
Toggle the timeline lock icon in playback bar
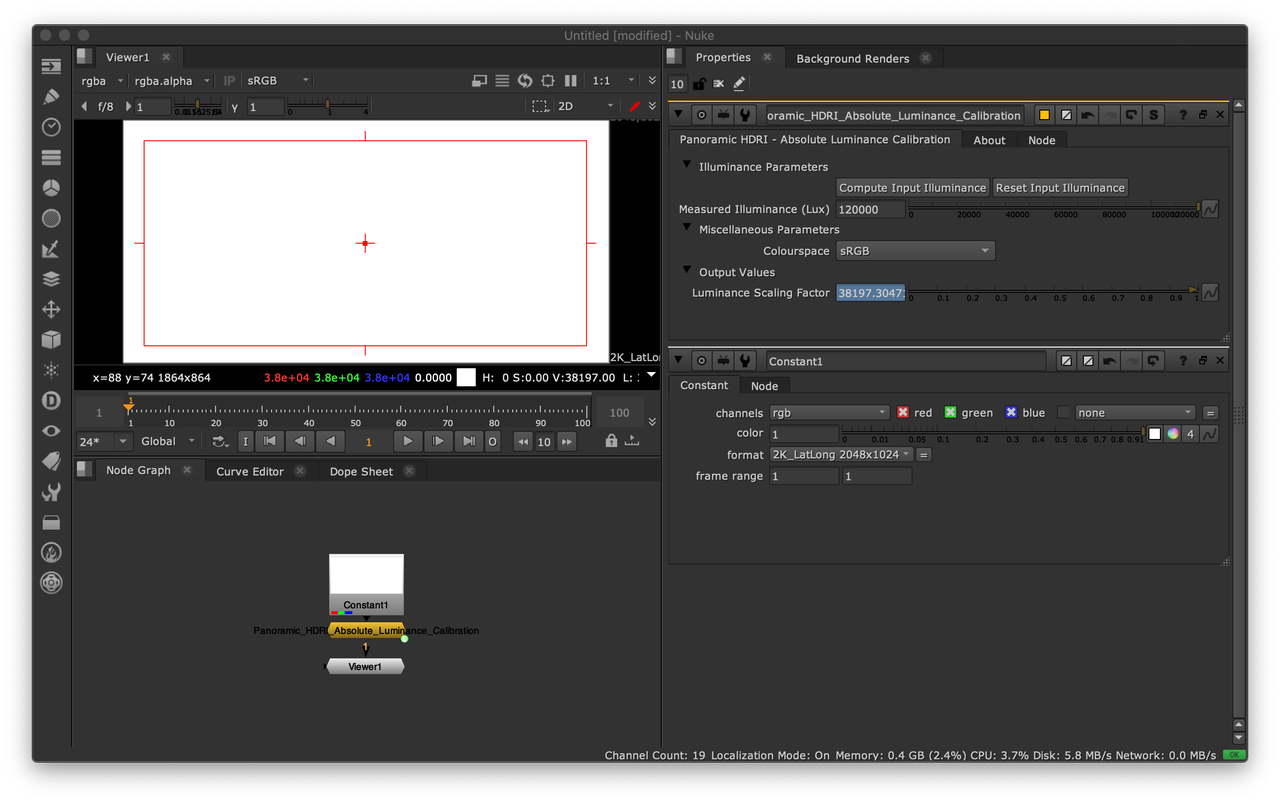click(611, 441)
